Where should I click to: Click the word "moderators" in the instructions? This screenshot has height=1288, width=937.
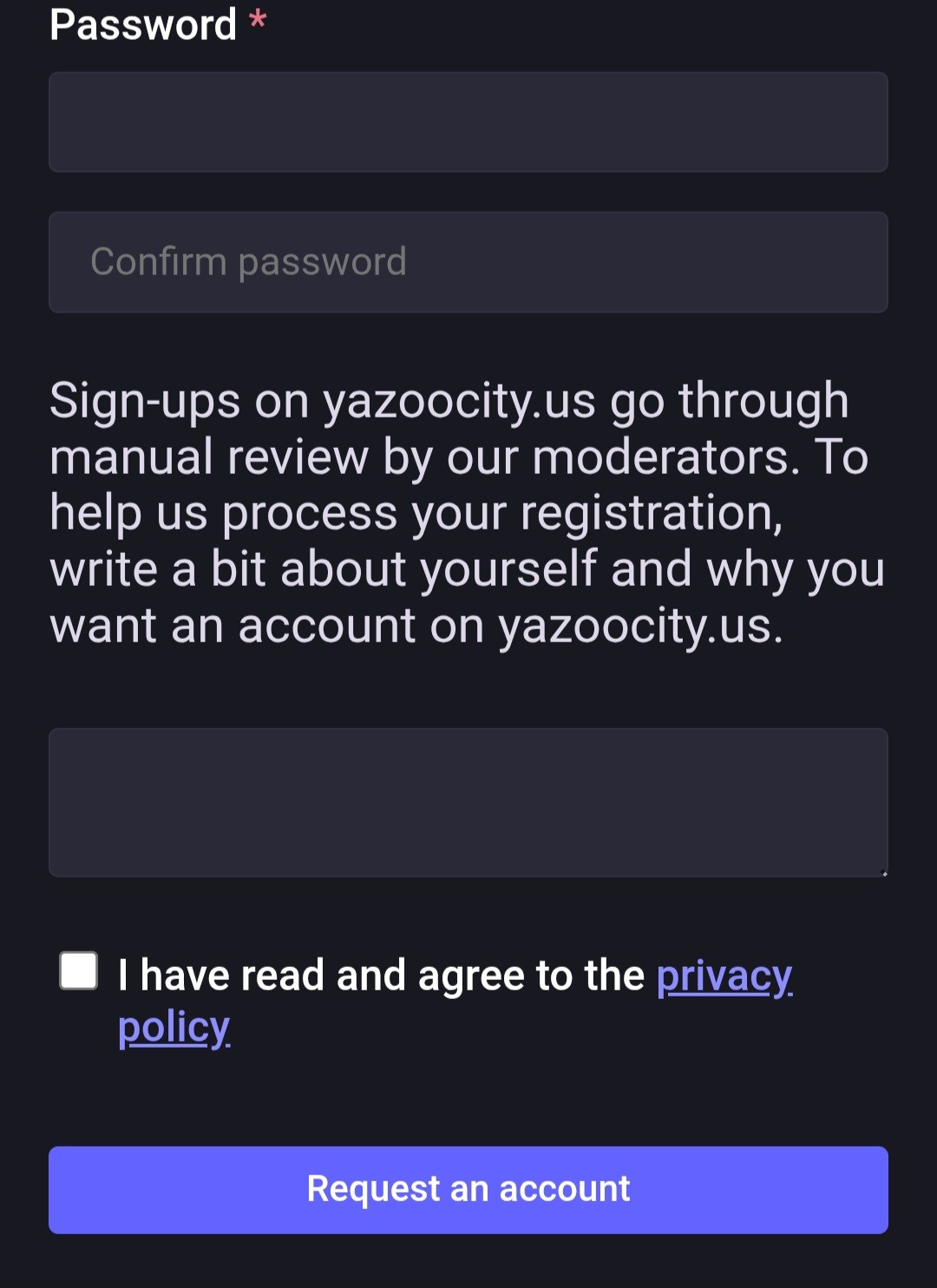pos(665,457)
